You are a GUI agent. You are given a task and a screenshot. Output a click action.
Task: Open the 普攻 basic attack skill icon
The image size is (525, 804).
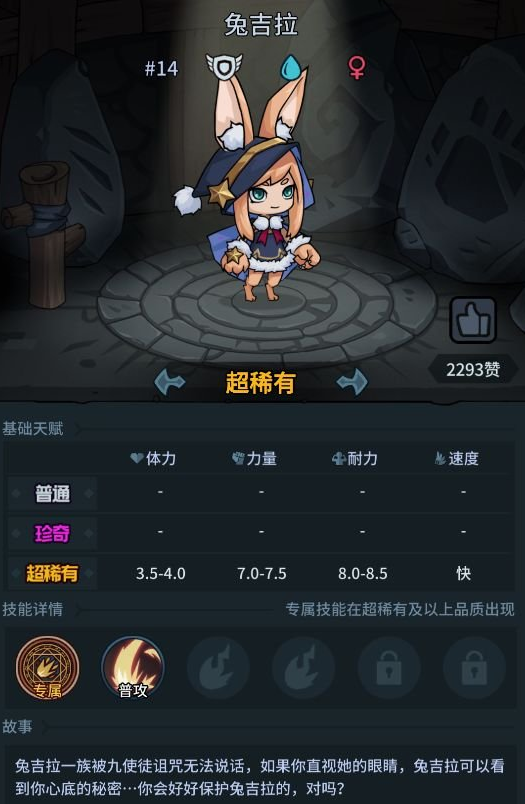click(133, 668)
